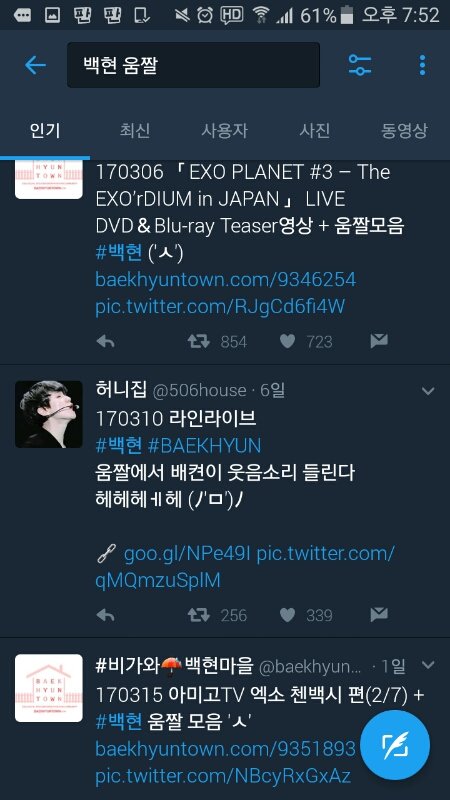Retweet the tweet with 854 retweets
The height and width of the screenshot is (800, 450).
[x=199, y=341]
